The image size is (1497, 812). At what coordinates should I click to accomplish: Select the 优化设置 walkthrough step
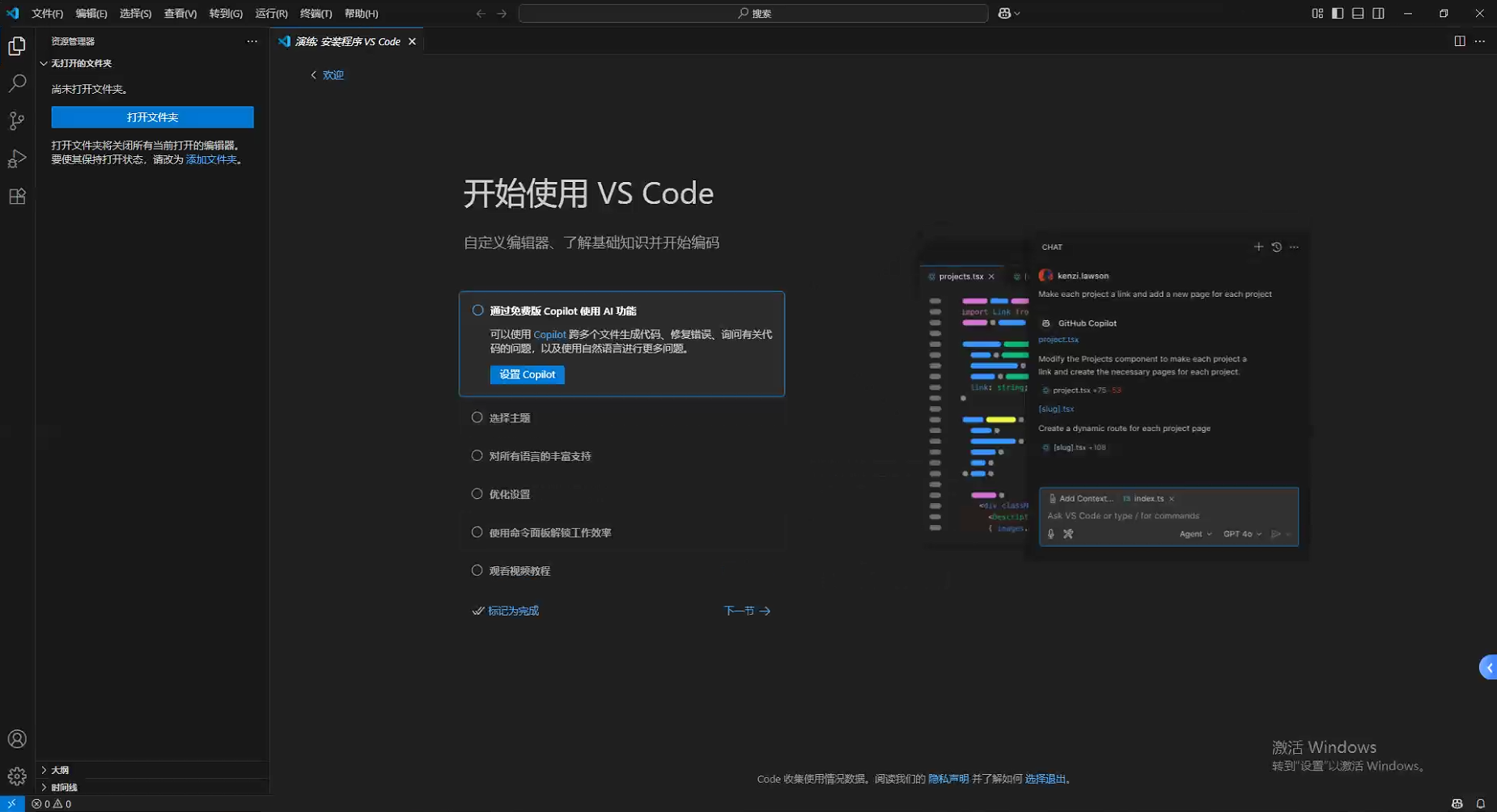click(x=507, y=493)
